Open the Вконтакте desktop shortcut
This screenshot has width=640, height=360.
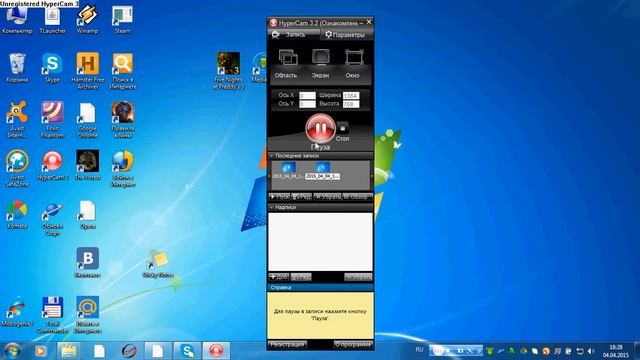pyautogui.click(x=87, y=263)
